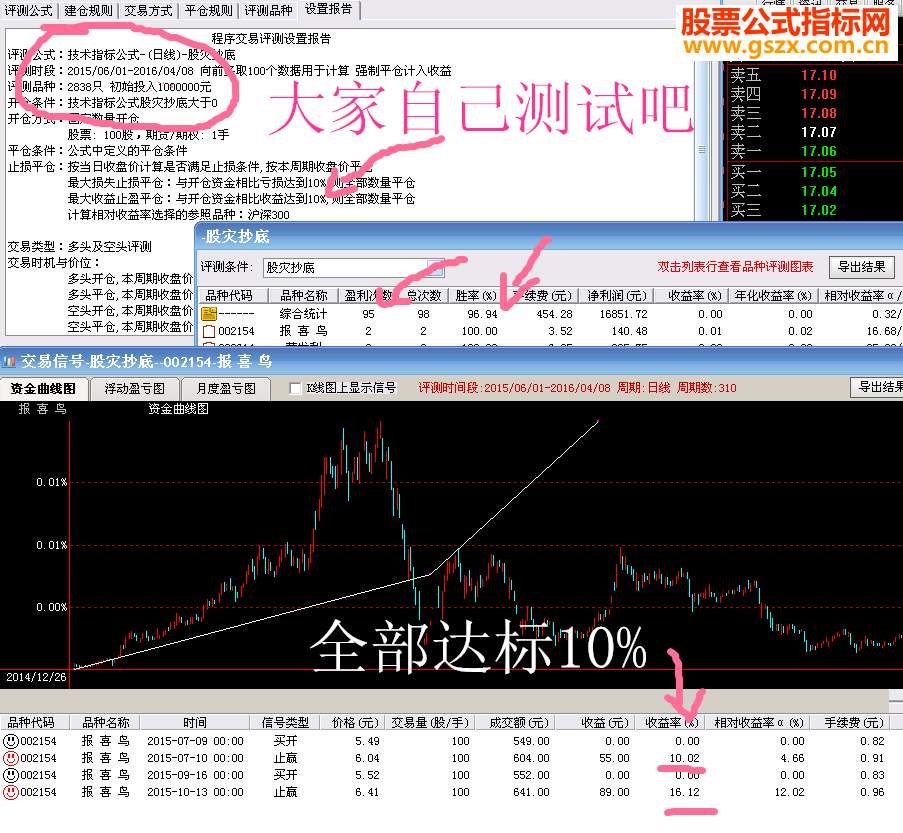This screenshot has height=833, width=903.
Task: Click the 信号类型 column header
Action: (285, 722)
